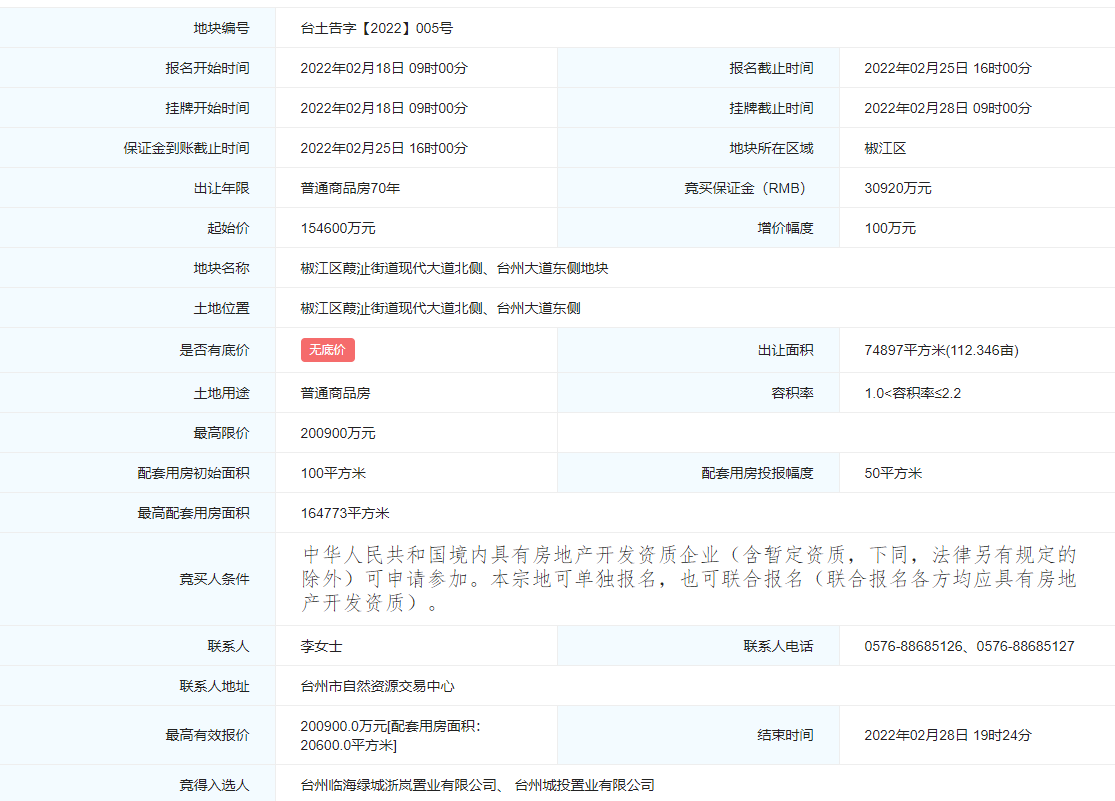
Task: Click the 是否有底价 label
Action: [214, 350]
